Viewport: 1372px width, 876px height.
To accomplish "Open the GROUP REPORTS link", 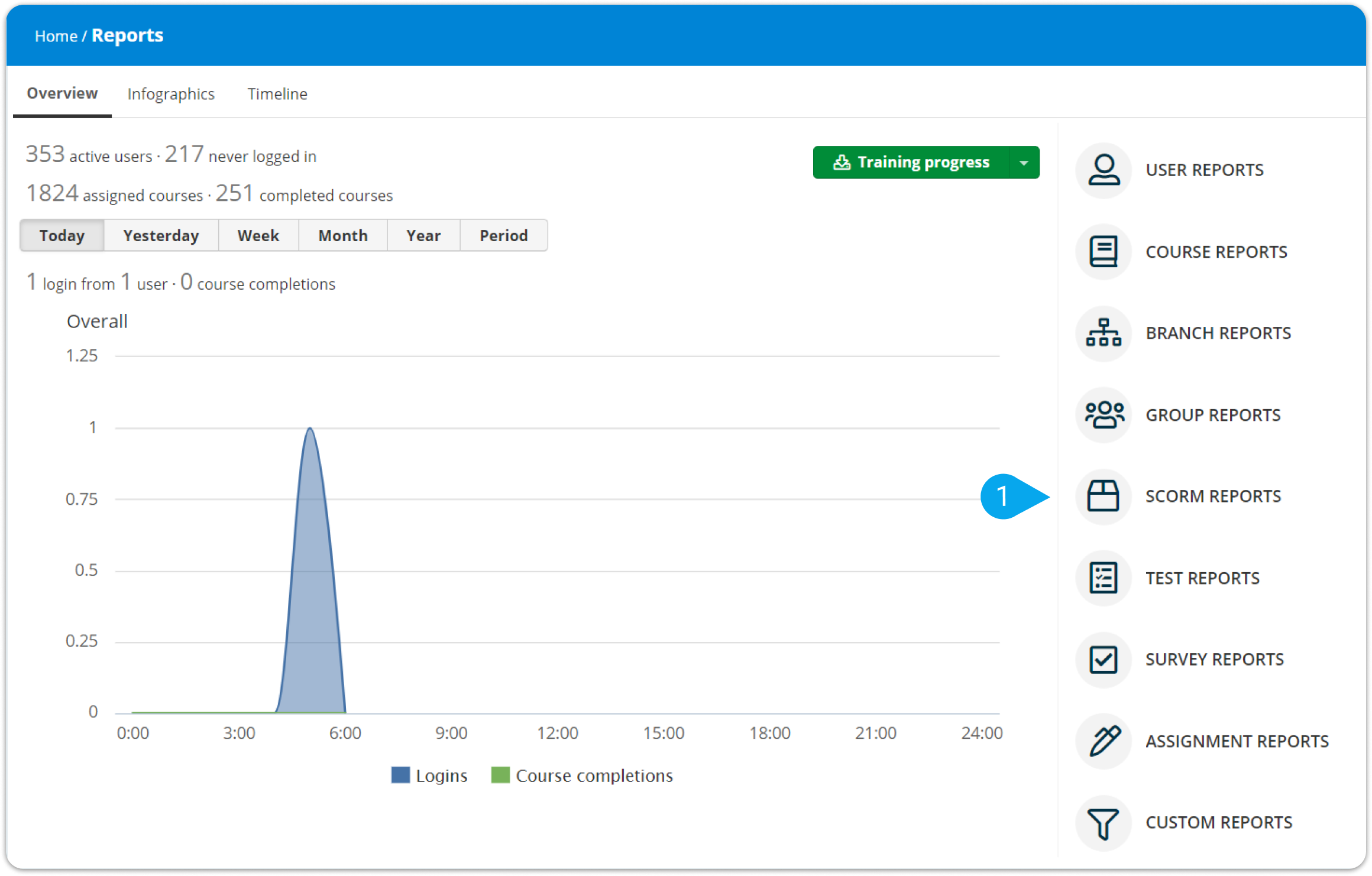I will 1213,415.
